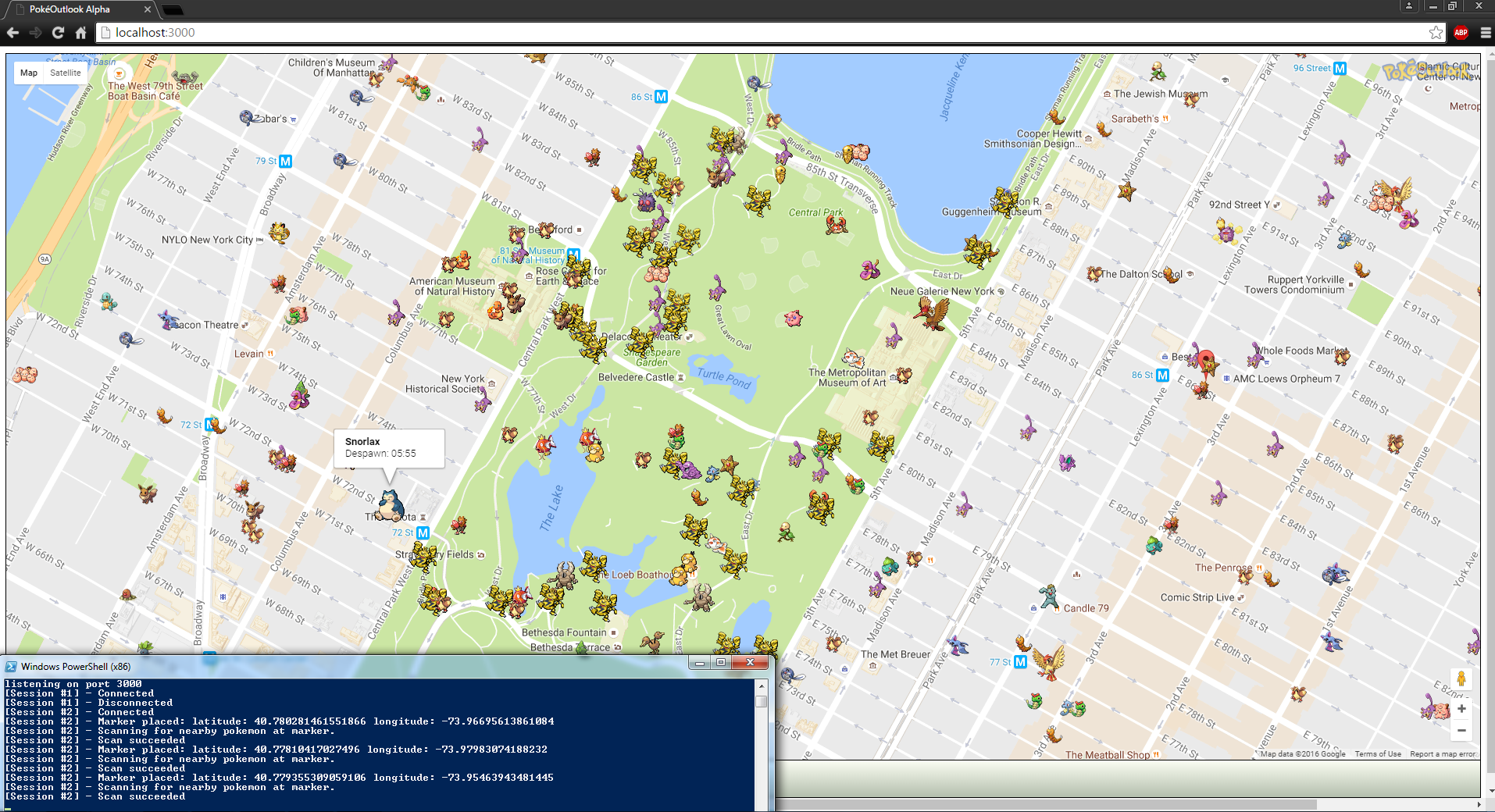Image resolution: width=1495 pixels, height=812 pixels.
Task: Click the 'American Museum of Natural History' label
Action: 452,287
